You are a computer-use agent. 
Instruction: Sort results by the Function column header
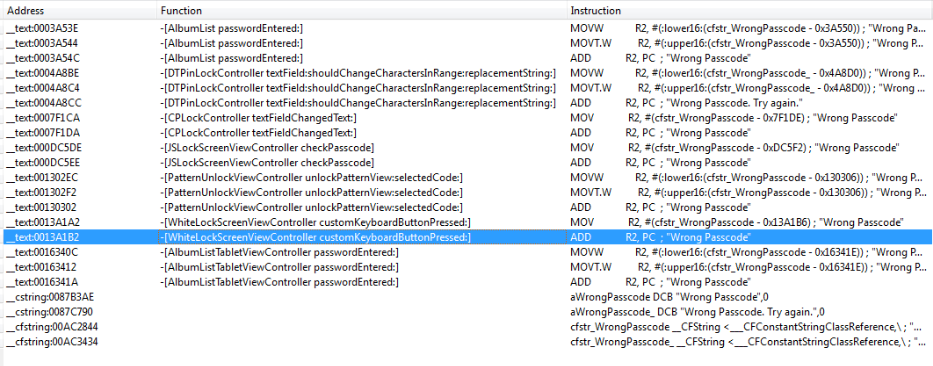(x=362, y=11)
